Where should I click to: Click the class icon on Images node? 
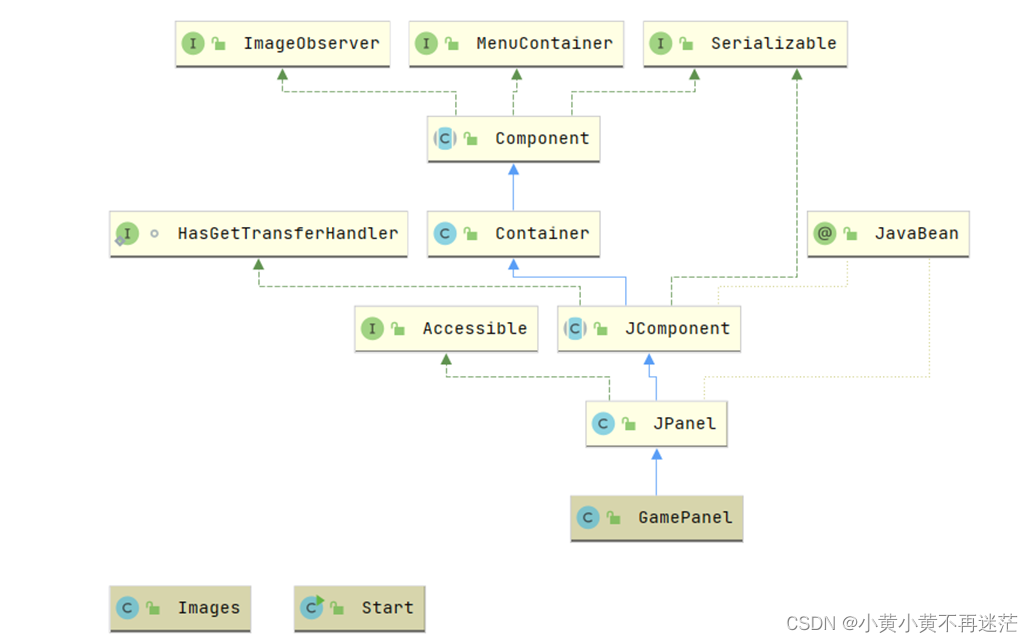click(x=127, y=607)
